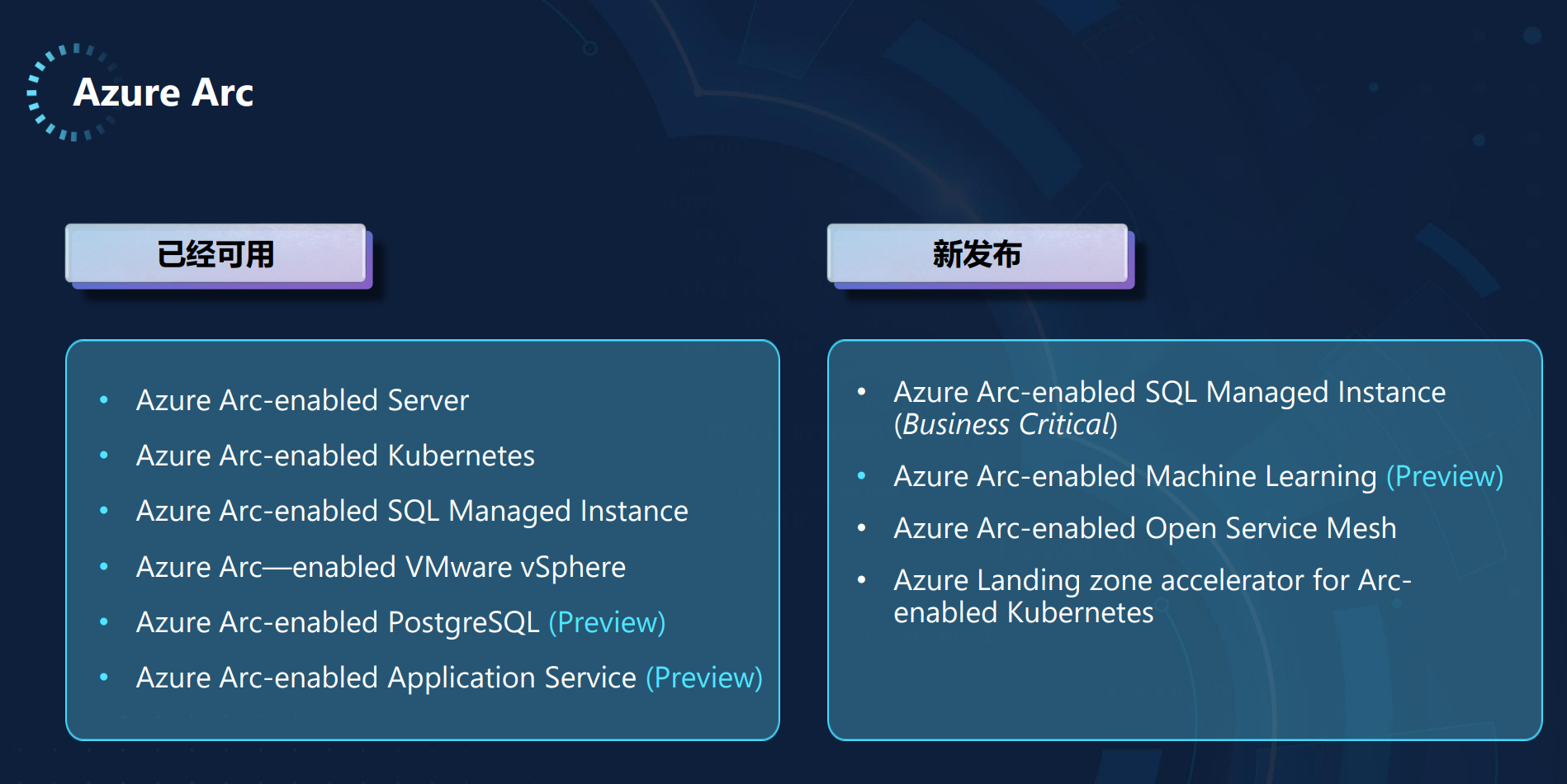Select 'Azure Arc-enabled Application Service' text
1567x784 pixels.
tap(386, 678)
